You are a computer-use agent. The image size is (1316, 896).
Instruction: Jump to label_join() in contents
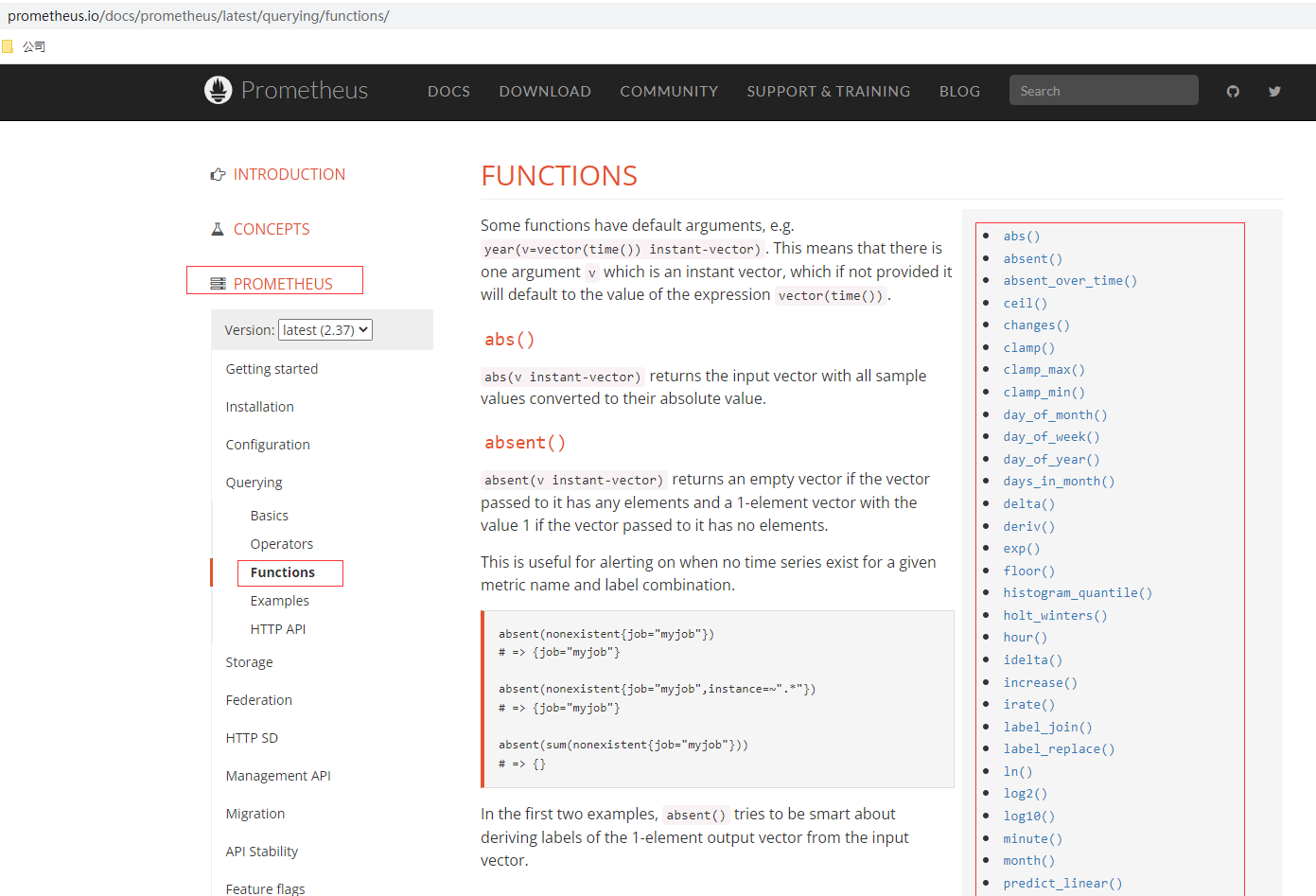tap(1048, 728)
